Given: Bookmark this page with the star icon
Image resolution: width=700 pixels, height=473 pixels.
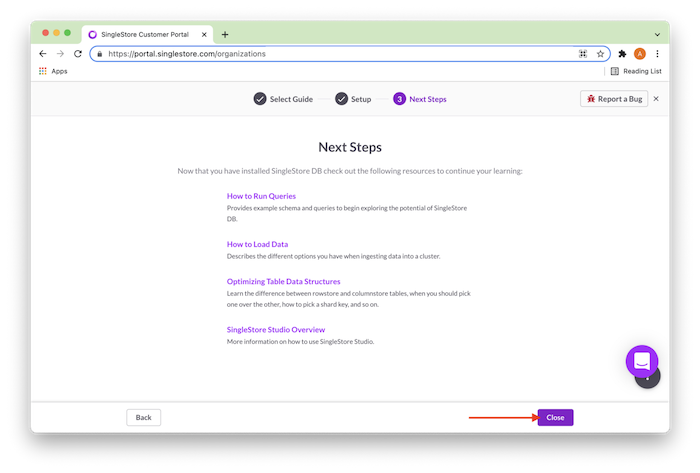Looking at the screenshot, I should pos(600,54).
